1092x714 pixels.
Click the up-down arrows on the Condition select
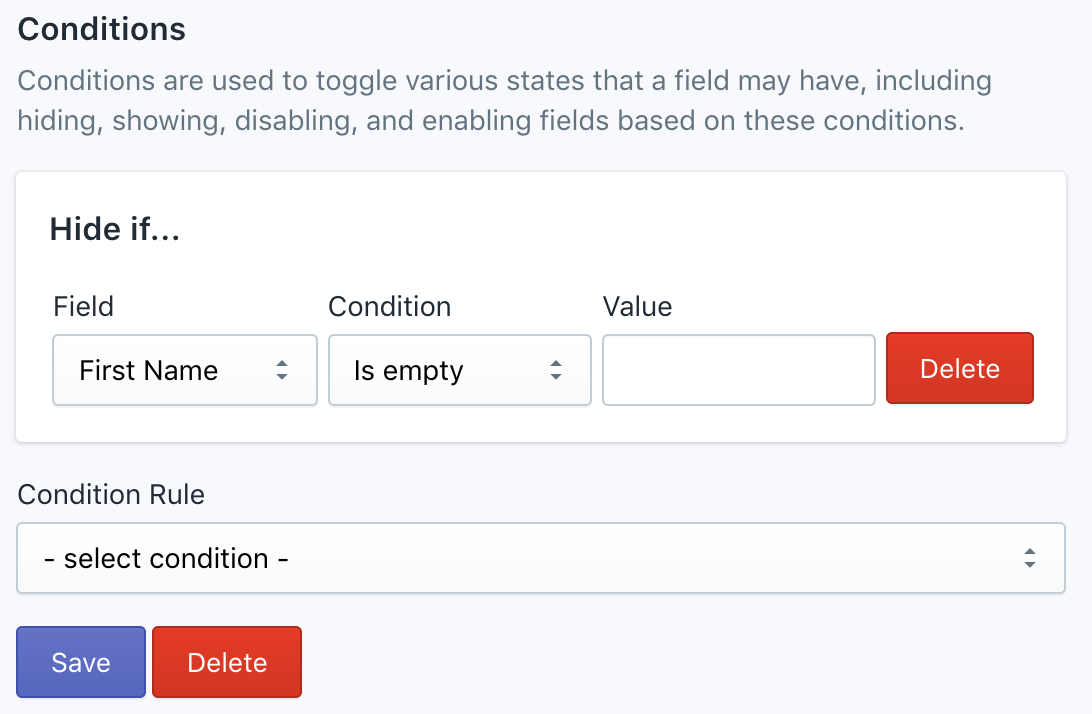click(556, 370)
